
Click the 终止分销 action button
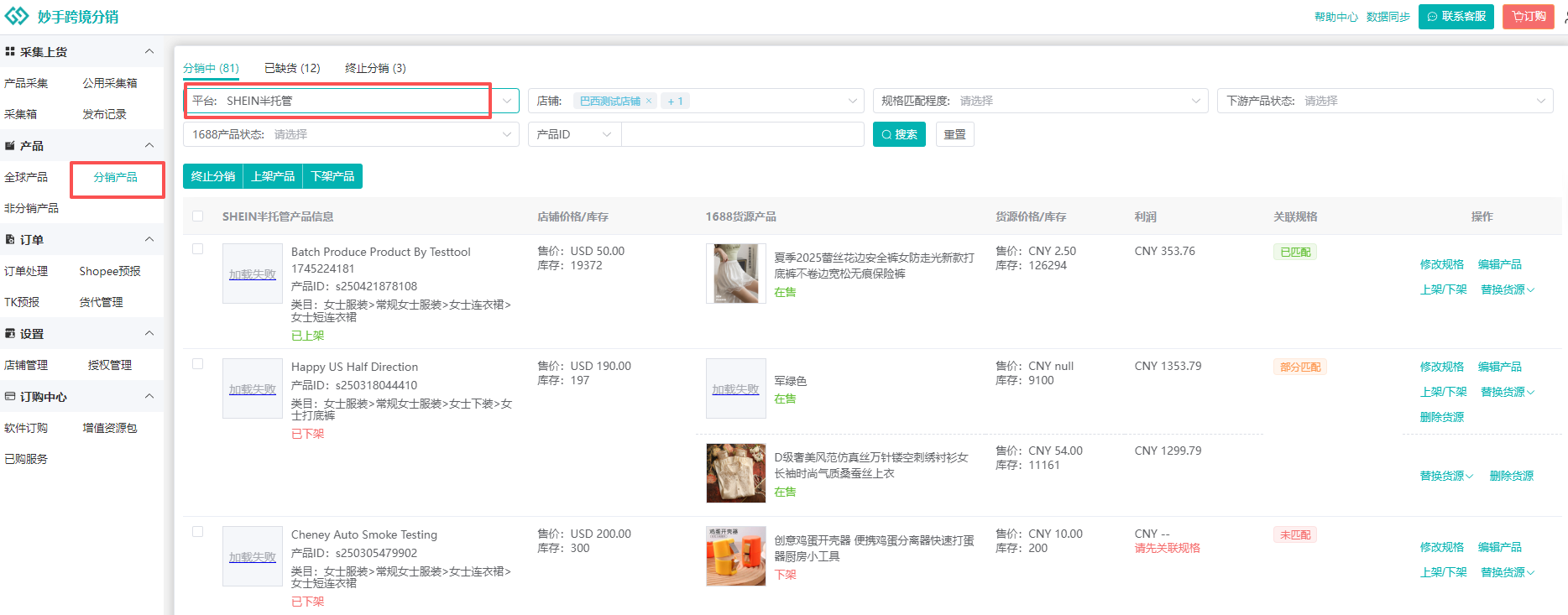click(213, 176)
